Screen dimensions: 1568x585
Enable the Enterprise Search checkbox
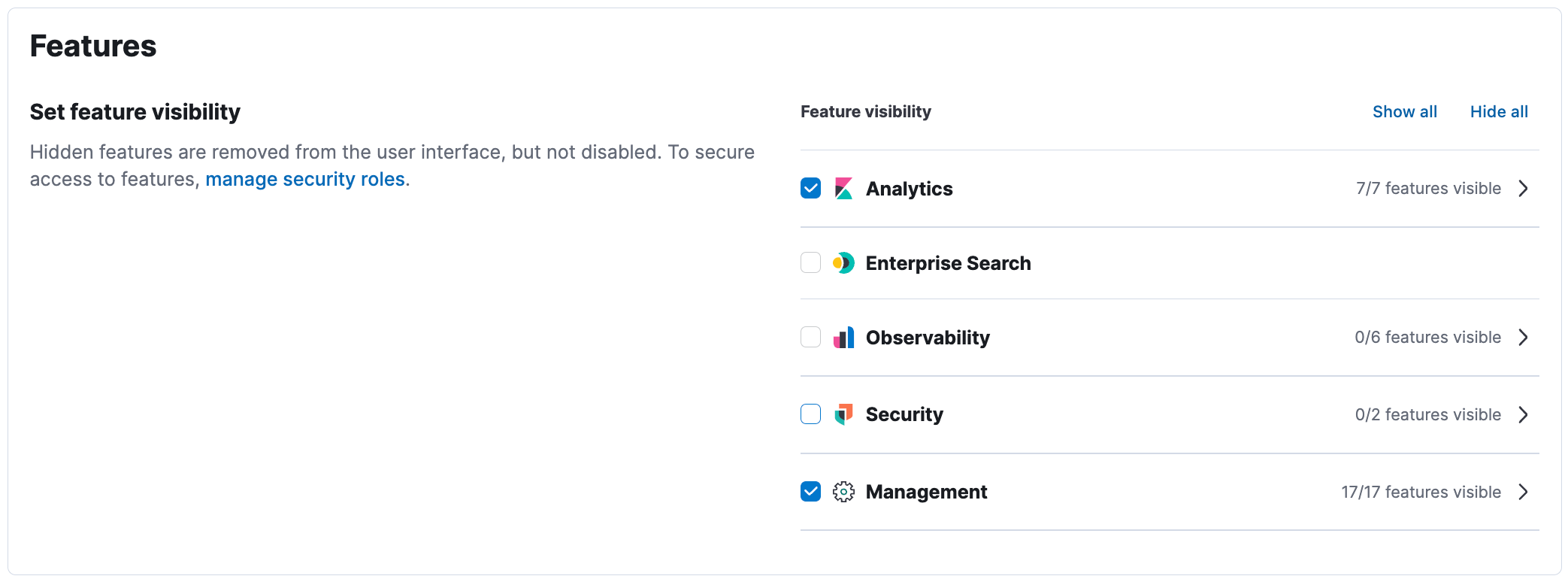pos(810,262)
